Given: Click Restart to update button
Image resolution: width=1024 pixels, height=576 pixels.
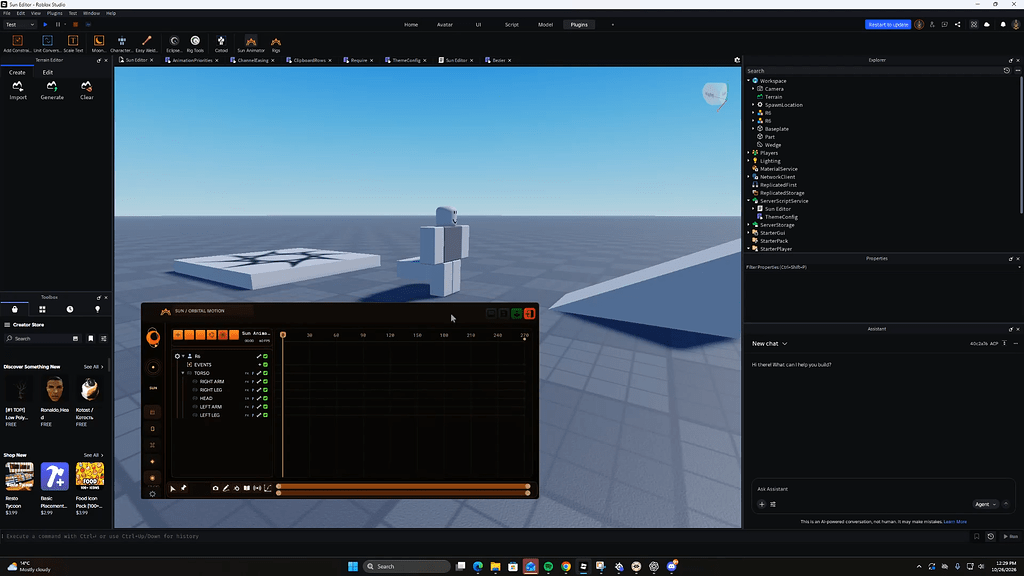Looking at the screenshot, I should click(x=888, y=25).
